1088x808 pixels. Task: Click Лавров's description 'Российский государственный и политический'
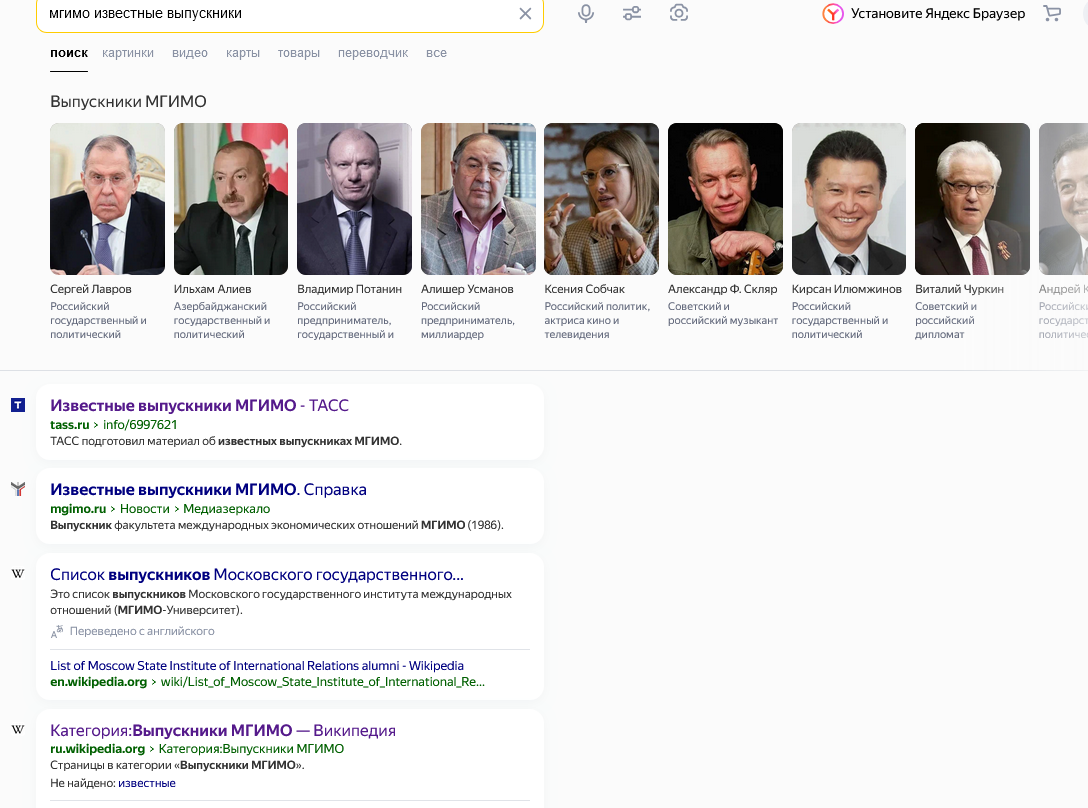pyautogui.click(x=99, y=320)
